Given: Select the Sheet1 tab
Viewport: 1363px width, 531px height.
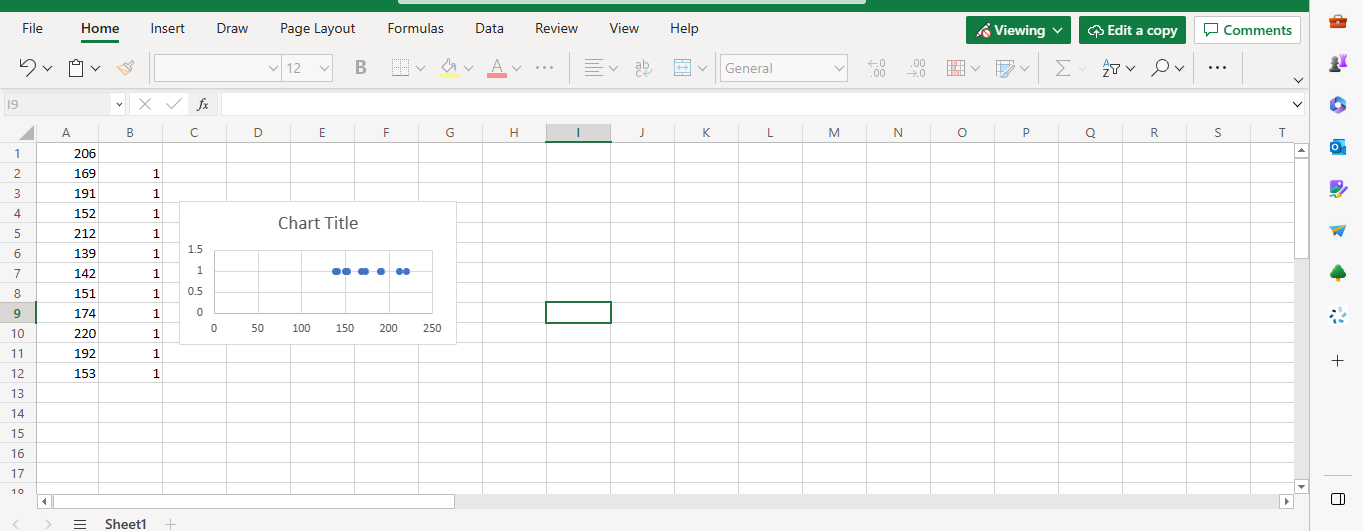Looking at the screenshot, I should tap(126, 524).
